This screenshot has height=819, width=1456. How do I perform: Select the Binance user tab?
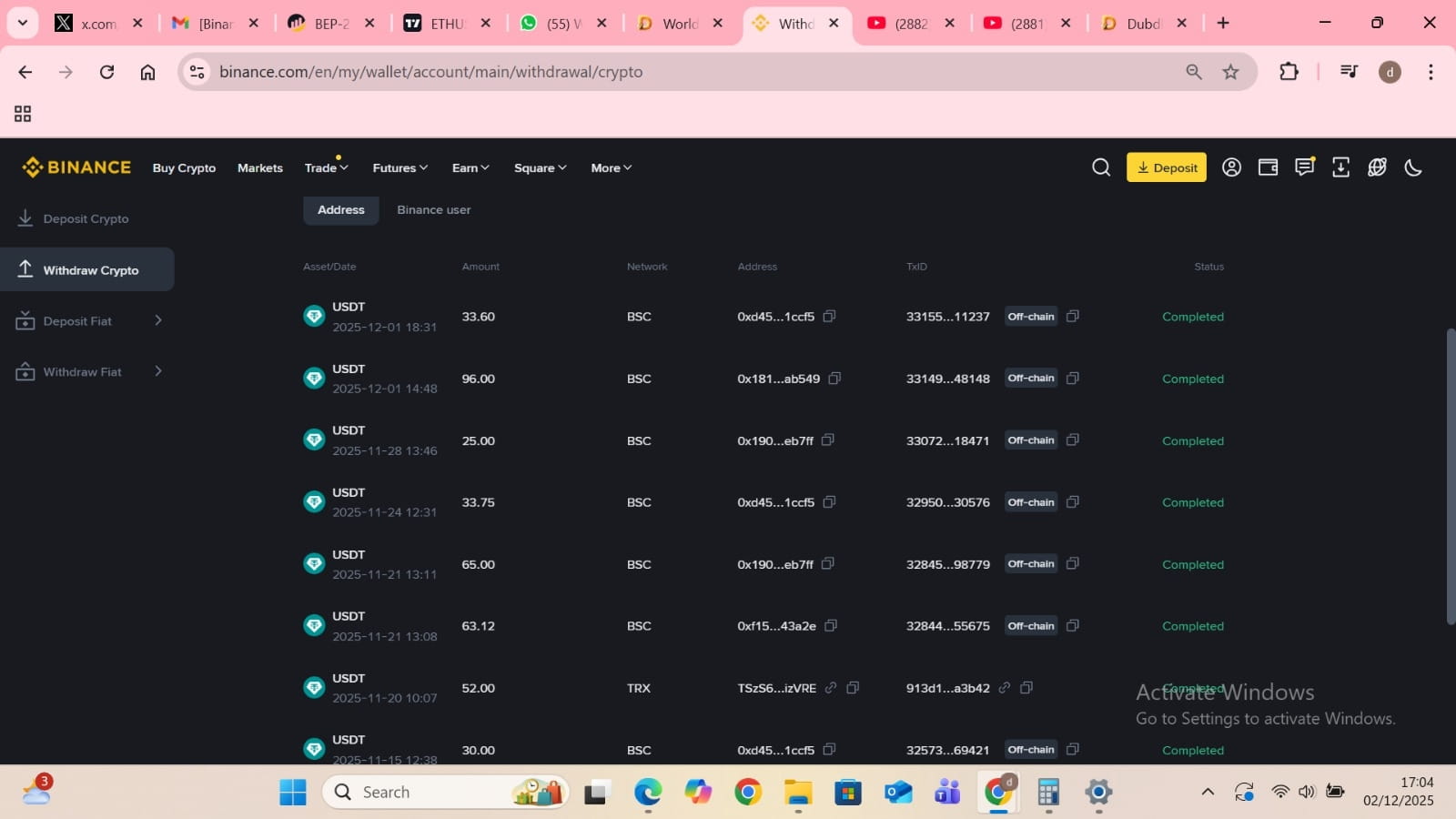pos(434,210)
